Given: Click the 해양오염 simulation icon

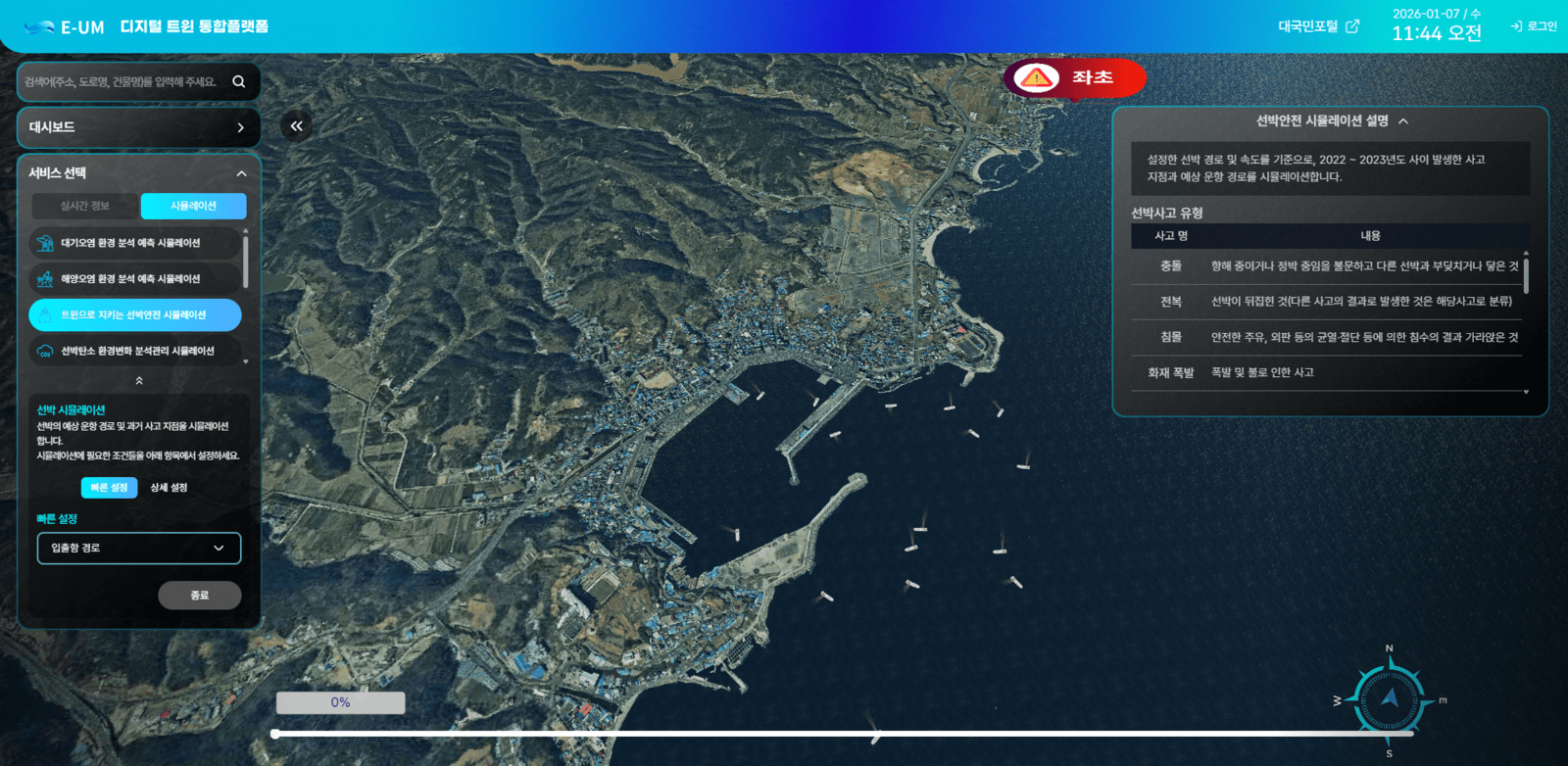Looking at the screenshot, I should (45, 279).
